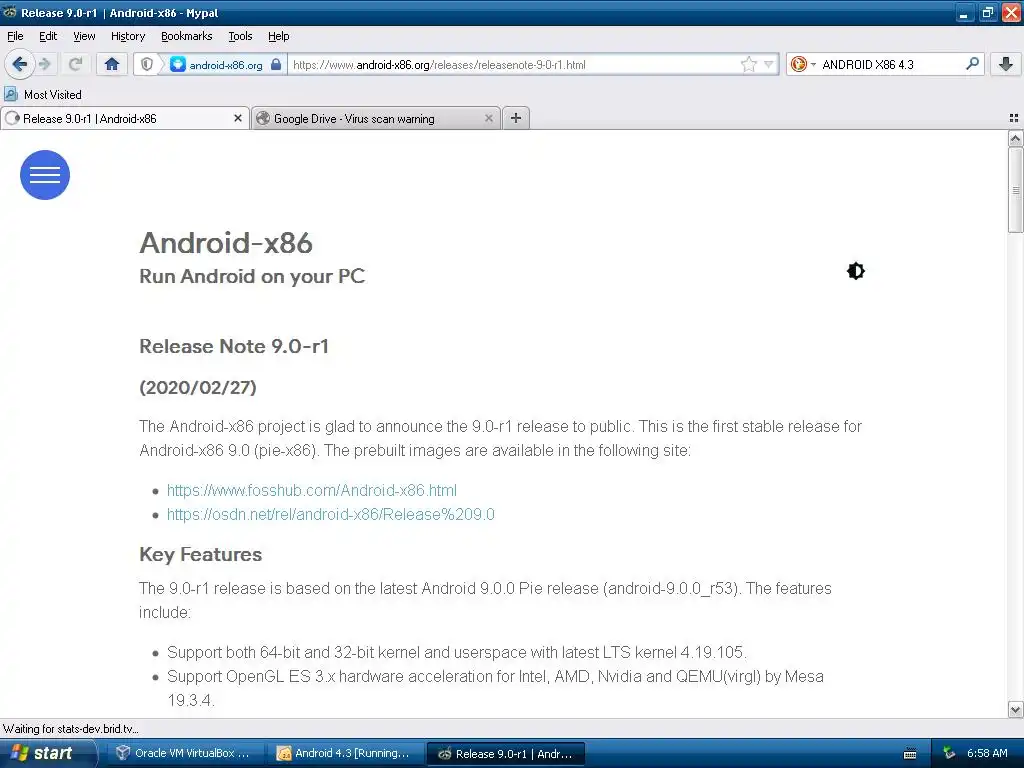Click the Release Note 9.0-r1 heading
This screenshot has width=1024, height=768.
(234, 346)
